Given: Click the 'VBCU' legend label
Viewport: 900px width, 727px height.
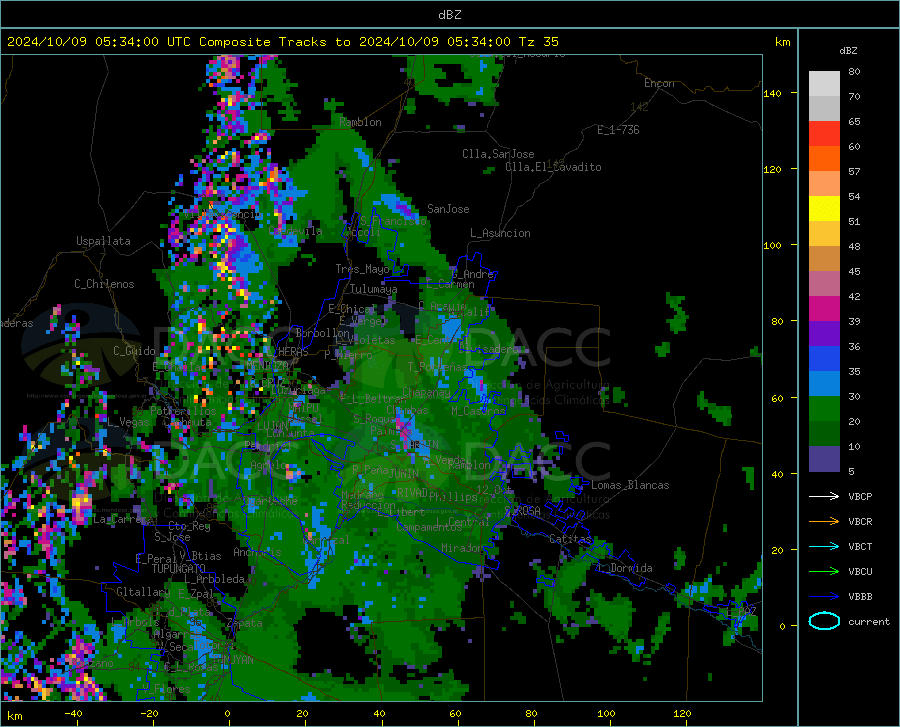Looking at the screenshot, I should [x=860, y=572].
